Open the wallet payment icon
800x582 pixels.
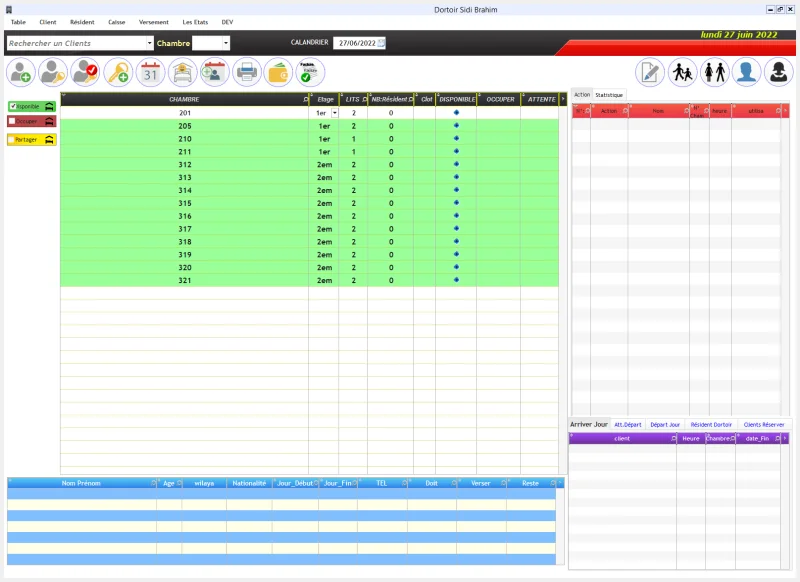click(x=278, y=72)
